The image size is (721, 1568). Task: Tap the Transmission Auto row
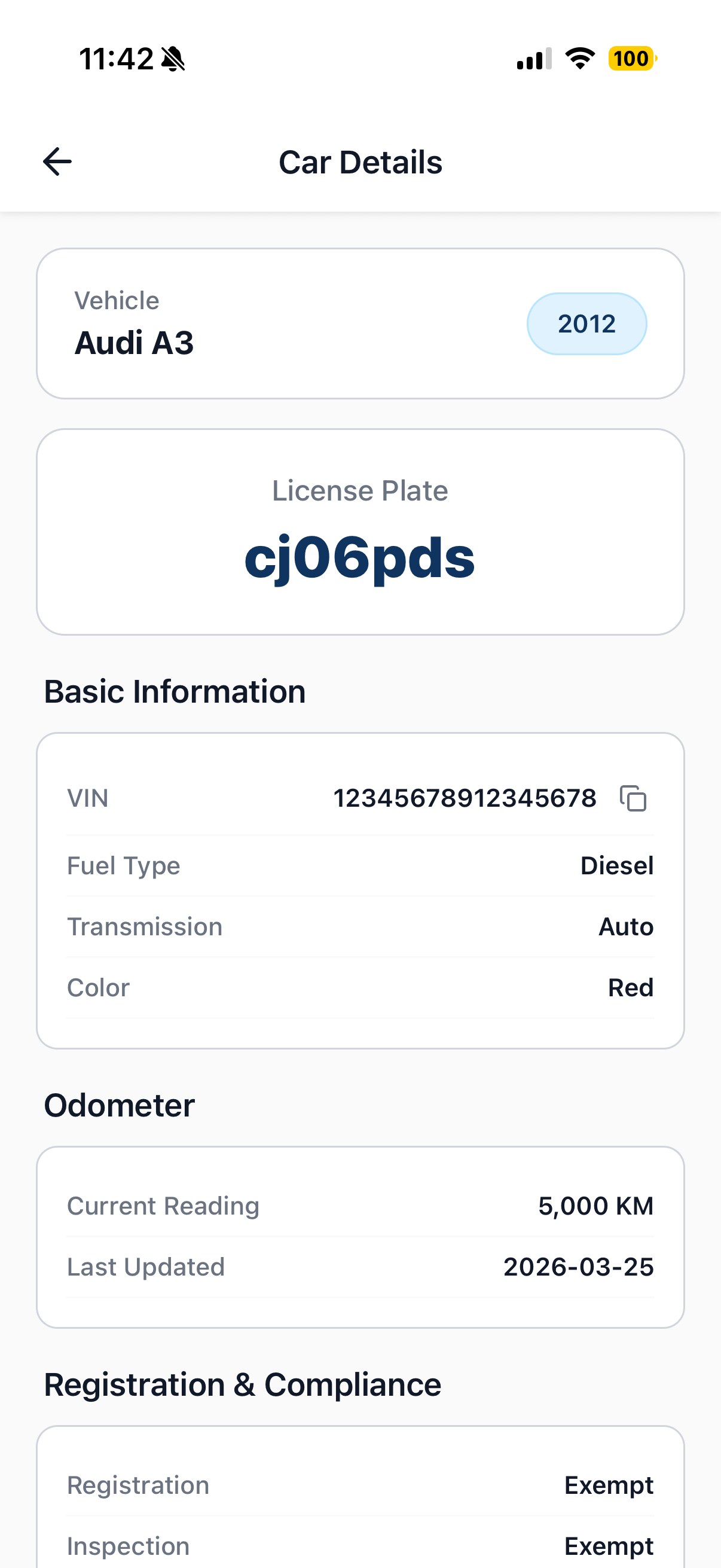pyautogui.click(x=360, y=926)
